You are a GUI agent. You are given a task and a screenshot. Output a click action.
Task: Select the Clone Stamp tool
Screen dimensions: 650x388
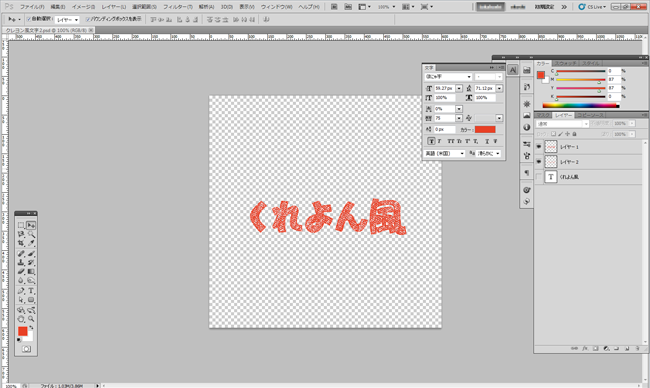point(21,262)
